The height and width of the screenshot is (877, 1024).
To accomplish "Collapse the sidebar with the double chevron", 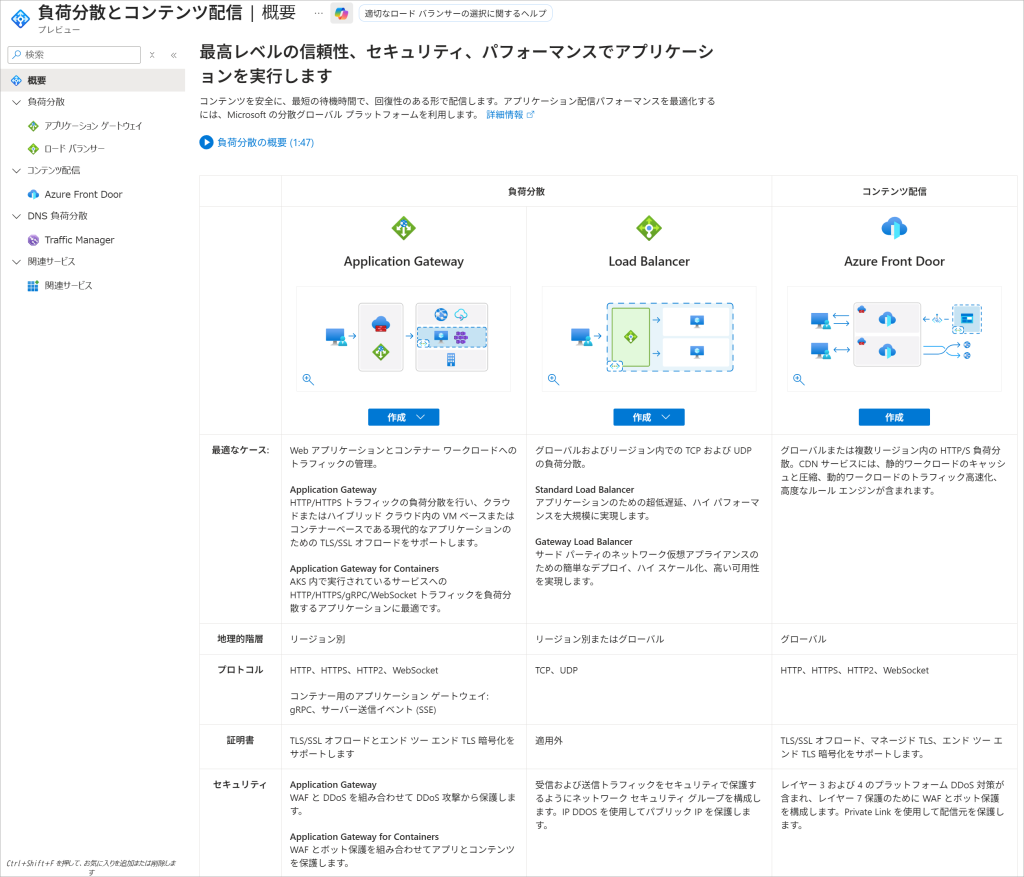I will point(173,55).
